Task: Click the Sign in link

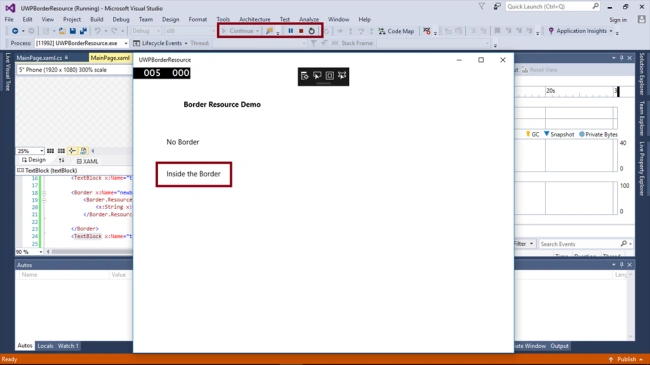Action: (x=618, y=20)
